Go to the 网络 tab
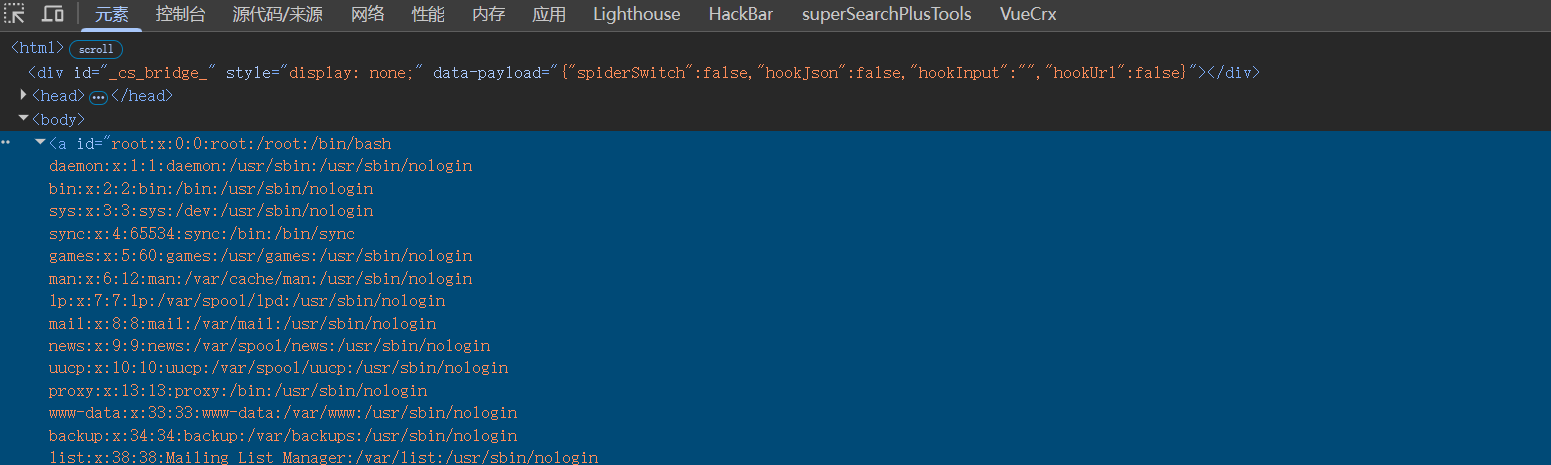This screenshot has width=1551, height=465. click(367, 14)
